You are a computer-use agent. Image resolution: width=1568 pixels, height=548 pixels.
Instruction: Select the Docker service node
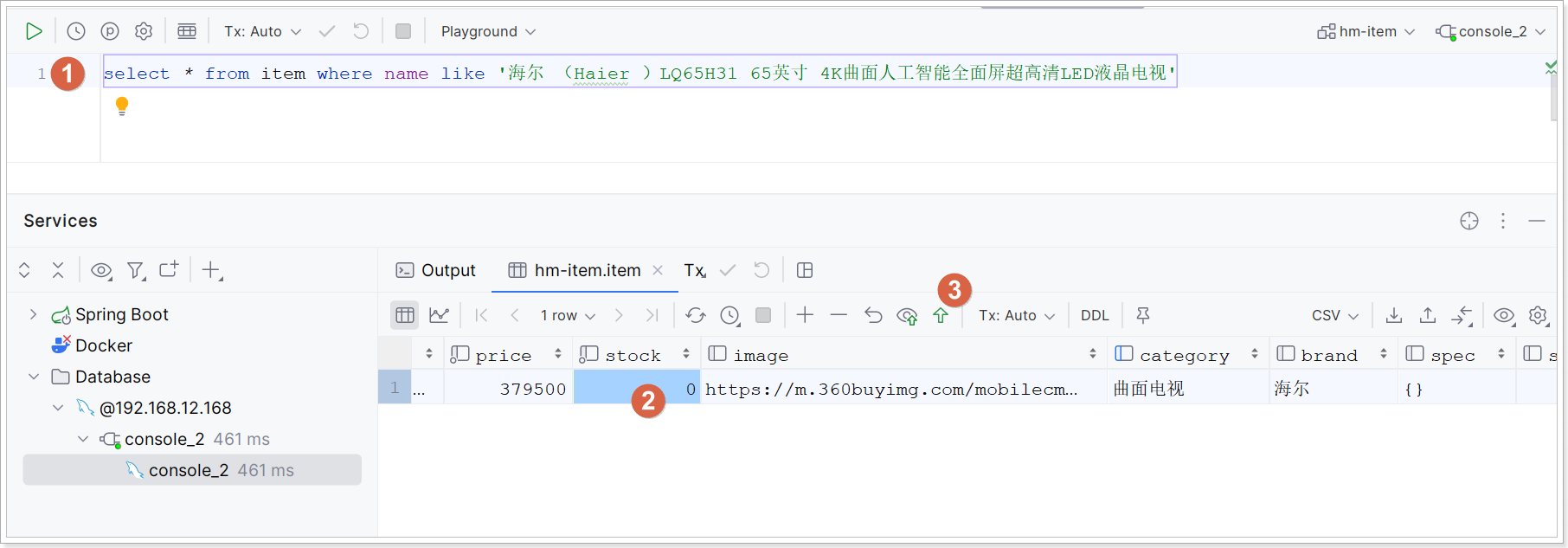(92, 345)
